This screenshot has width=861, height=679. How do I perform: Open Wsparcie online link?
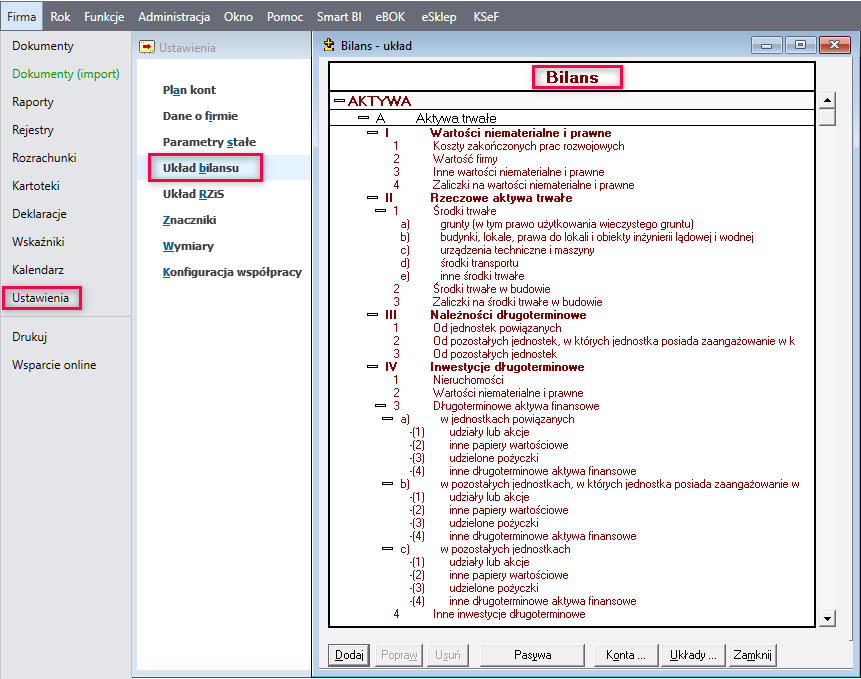54,365
